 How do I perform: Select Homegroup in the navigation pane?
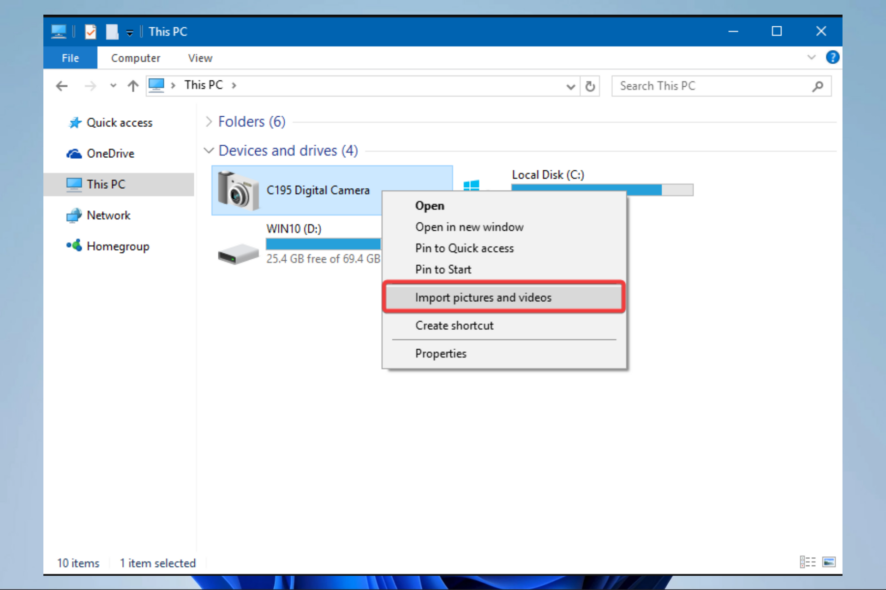pyautogui.click(x=118, y=246)
